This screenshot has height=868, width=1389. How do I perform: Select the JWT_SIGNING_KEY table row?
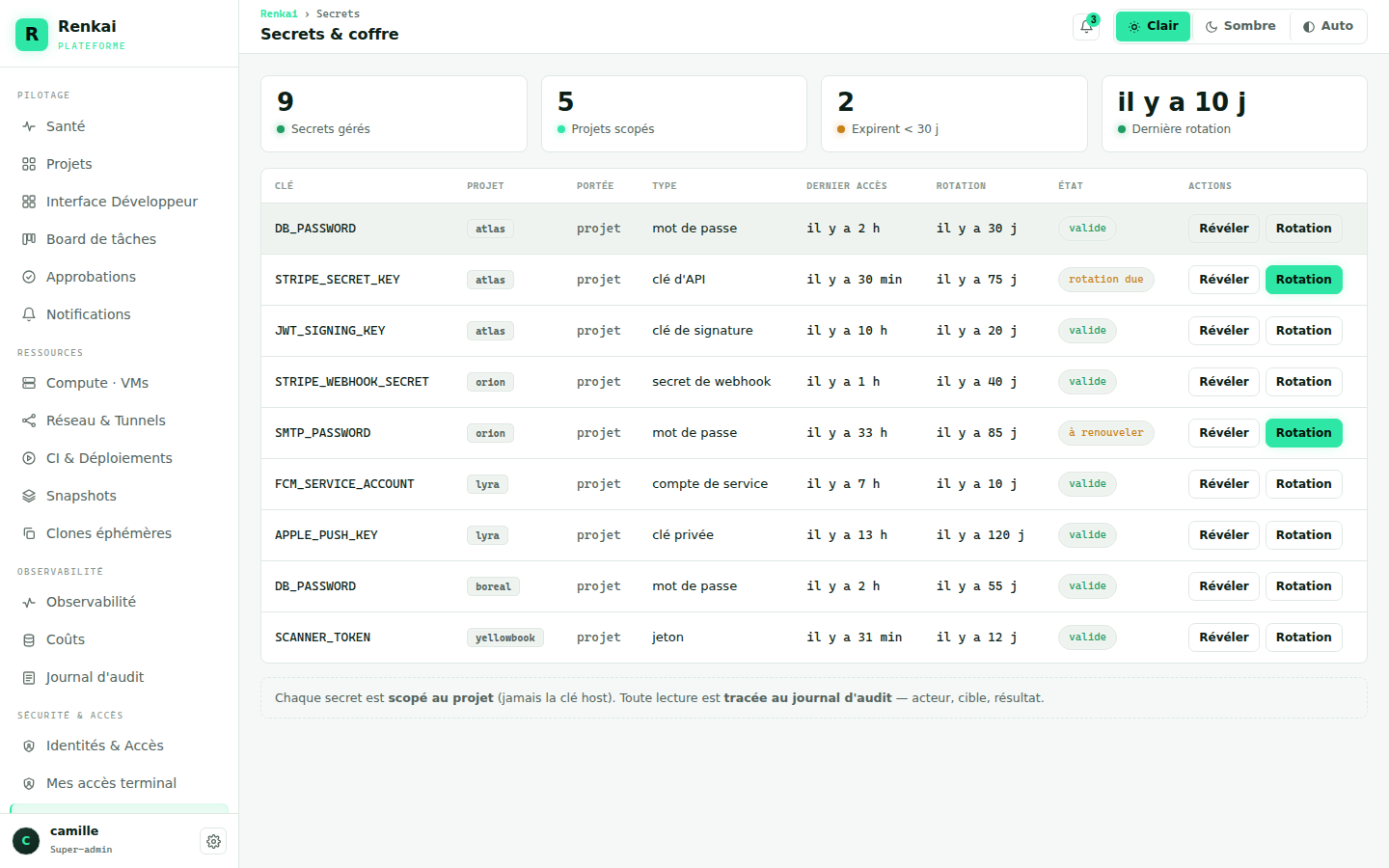click(x=814, y=331)
